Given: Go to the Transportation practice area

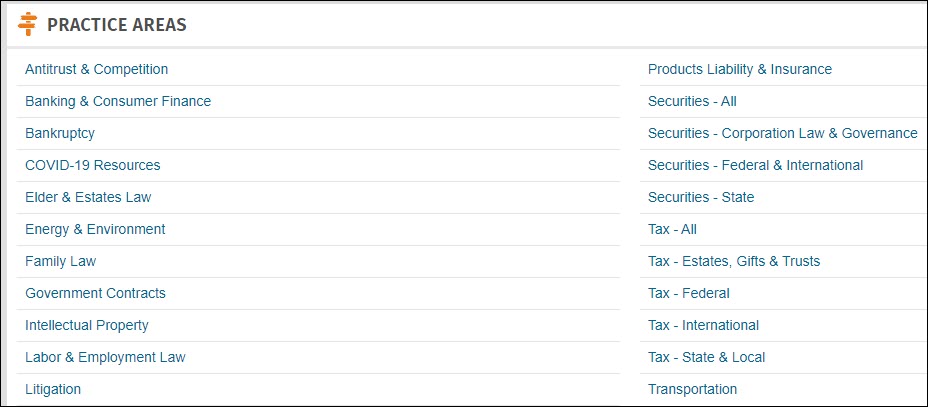Looking at the screenshot, I should coord(692,389).
